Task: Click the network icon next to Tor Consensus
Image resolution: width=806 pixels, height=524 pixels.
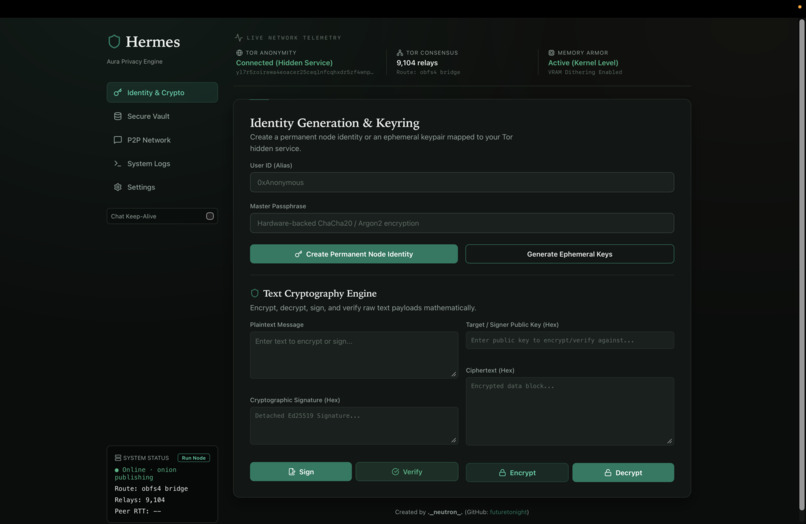Action: (400, 52)
